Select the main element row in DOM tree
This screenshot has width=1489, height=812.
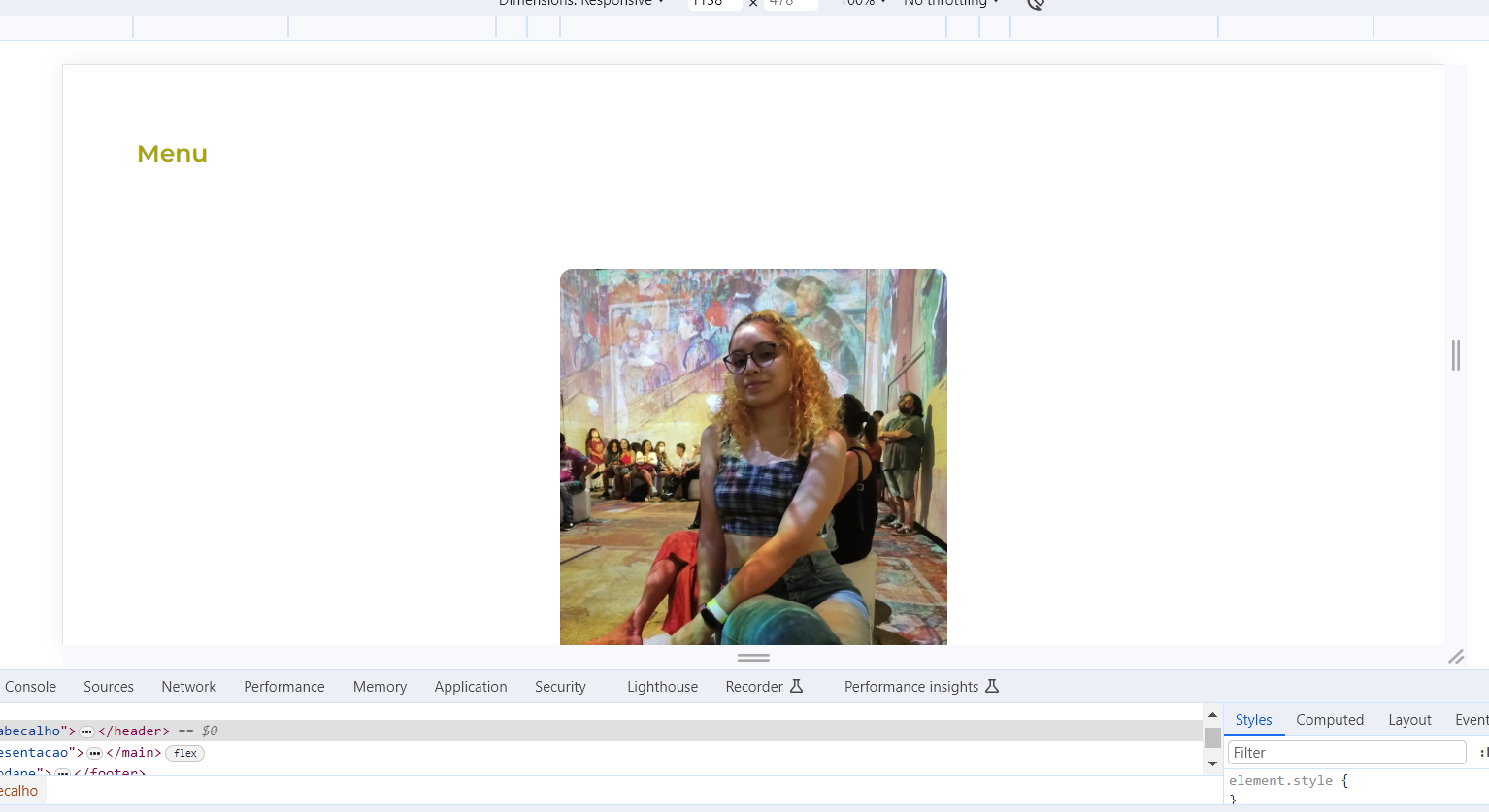tap(601, 752)
